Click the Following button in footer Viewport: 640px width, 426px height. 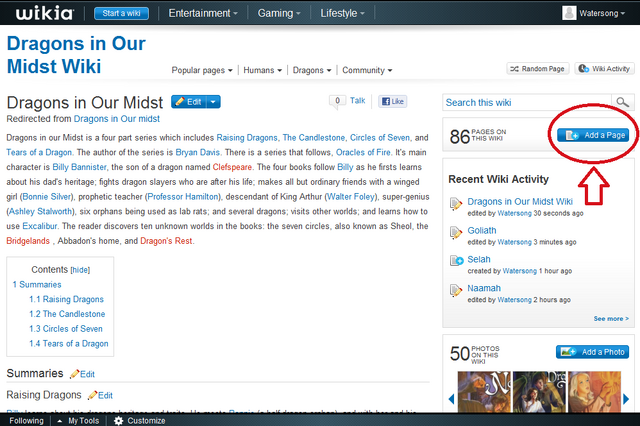pos(27,421)
